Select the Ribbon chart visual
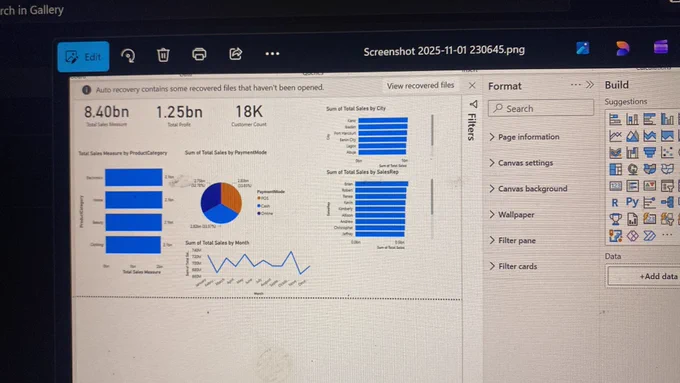The image size is (680, 383). 615,153
